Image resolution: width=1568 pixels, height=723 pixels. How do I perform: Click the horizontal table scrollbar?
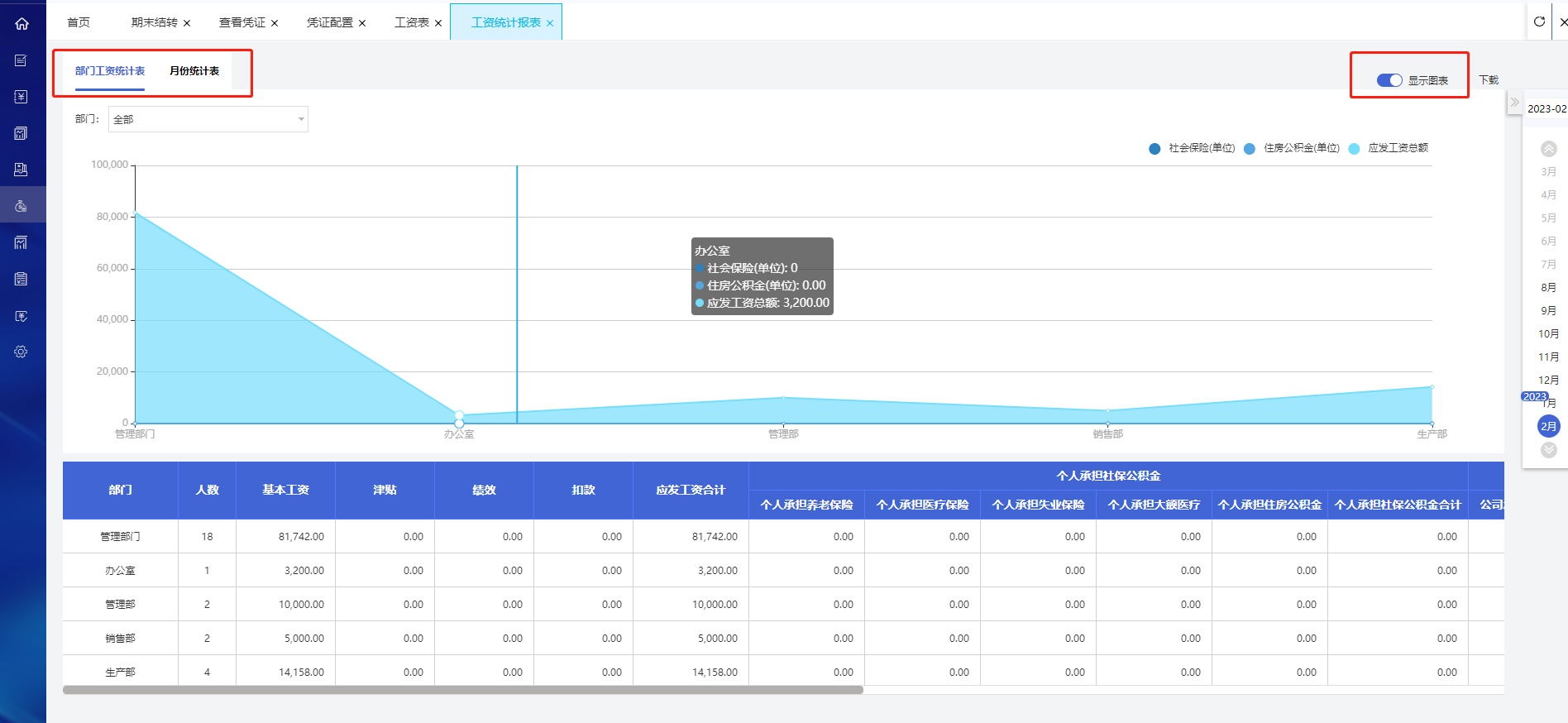463,690
